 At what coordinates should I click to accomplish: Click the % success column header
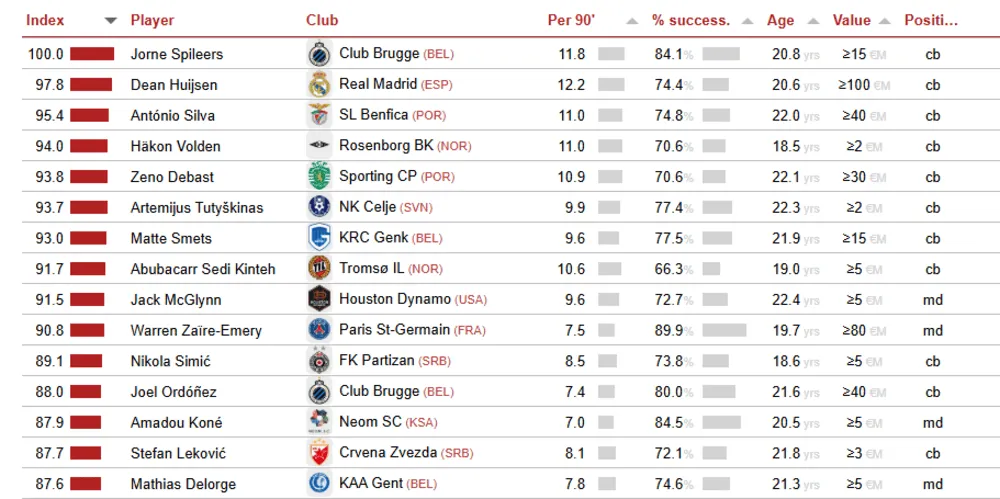(690, 20)
